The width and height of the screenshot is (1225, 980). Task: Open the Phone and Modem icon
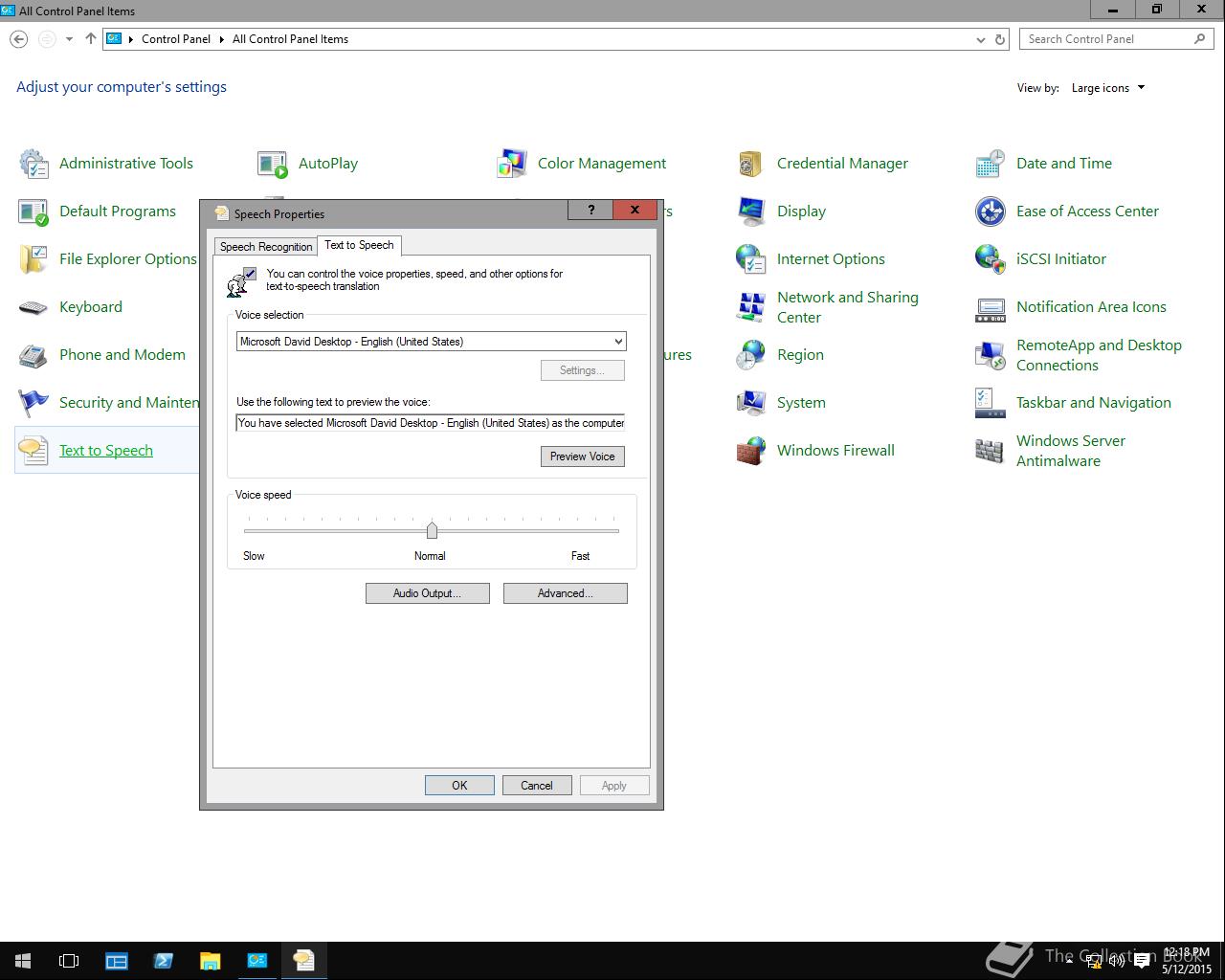coord(33,355)
